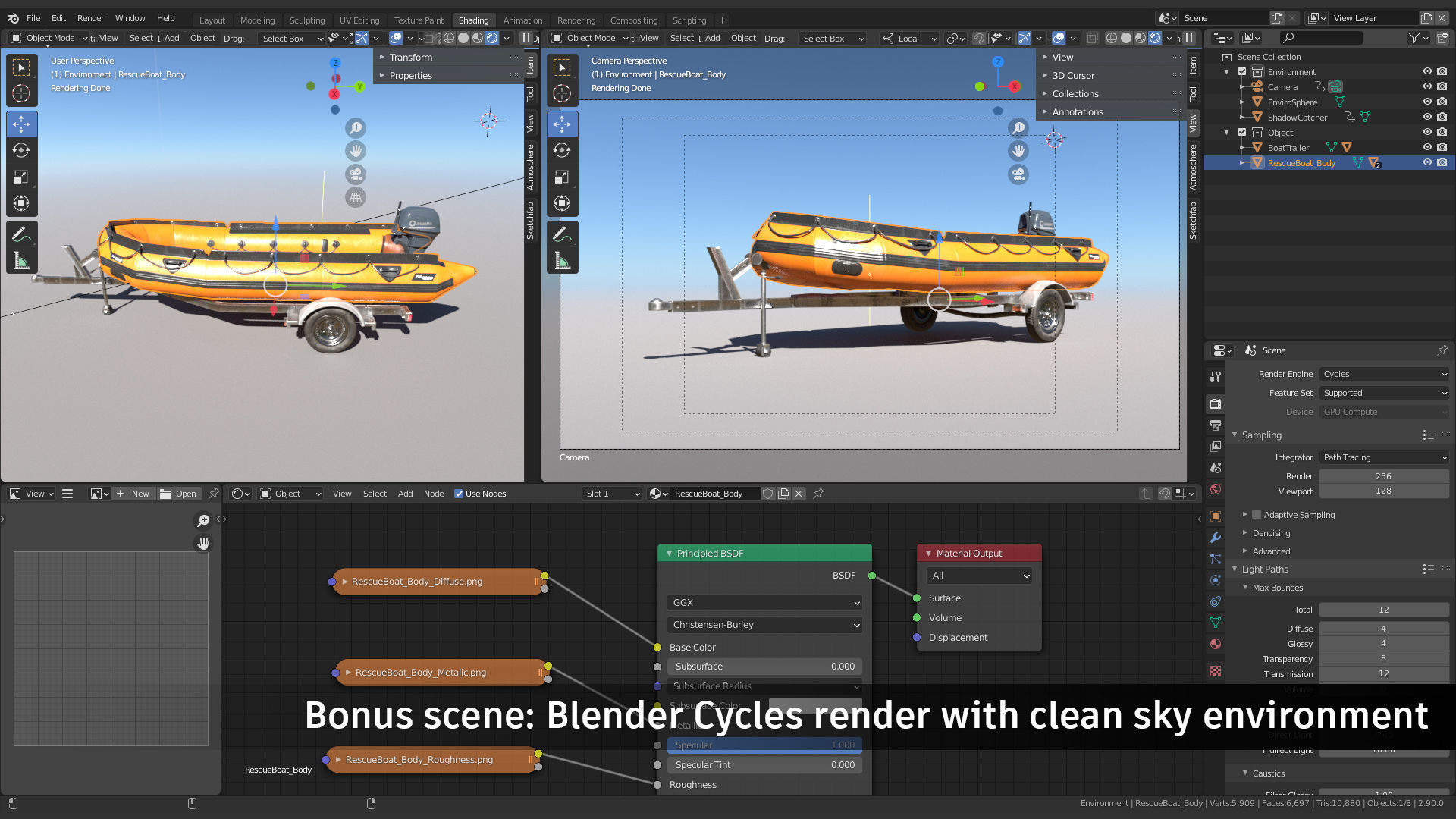Open Integrator Path Tracing dropdown
The height and width of the screenshot is (819, 1456).
tap(1384, 457)
